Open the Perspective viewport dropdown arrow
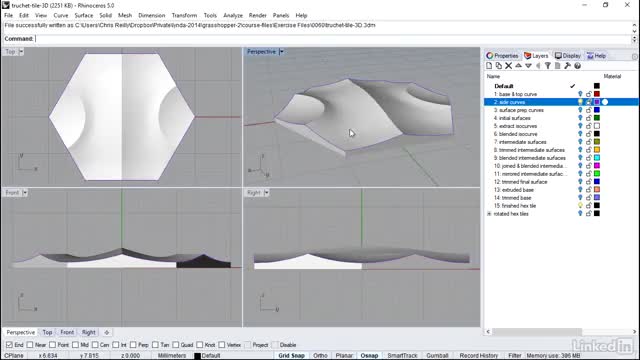The image size is (640, 360). [281, 52]
